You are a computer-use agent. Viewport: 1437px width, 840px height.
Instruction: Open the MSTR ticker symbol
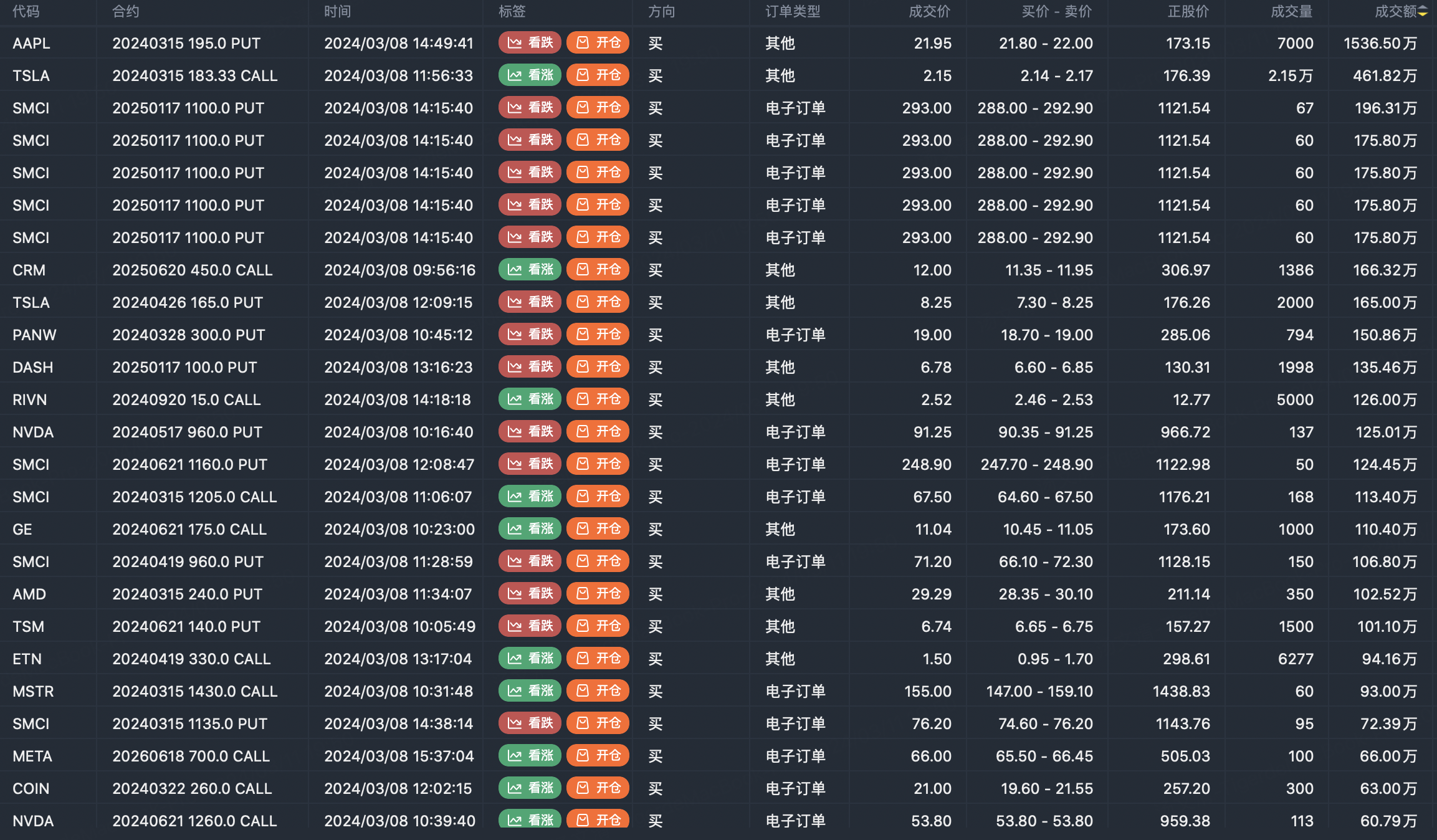click(x=33, y=691)
